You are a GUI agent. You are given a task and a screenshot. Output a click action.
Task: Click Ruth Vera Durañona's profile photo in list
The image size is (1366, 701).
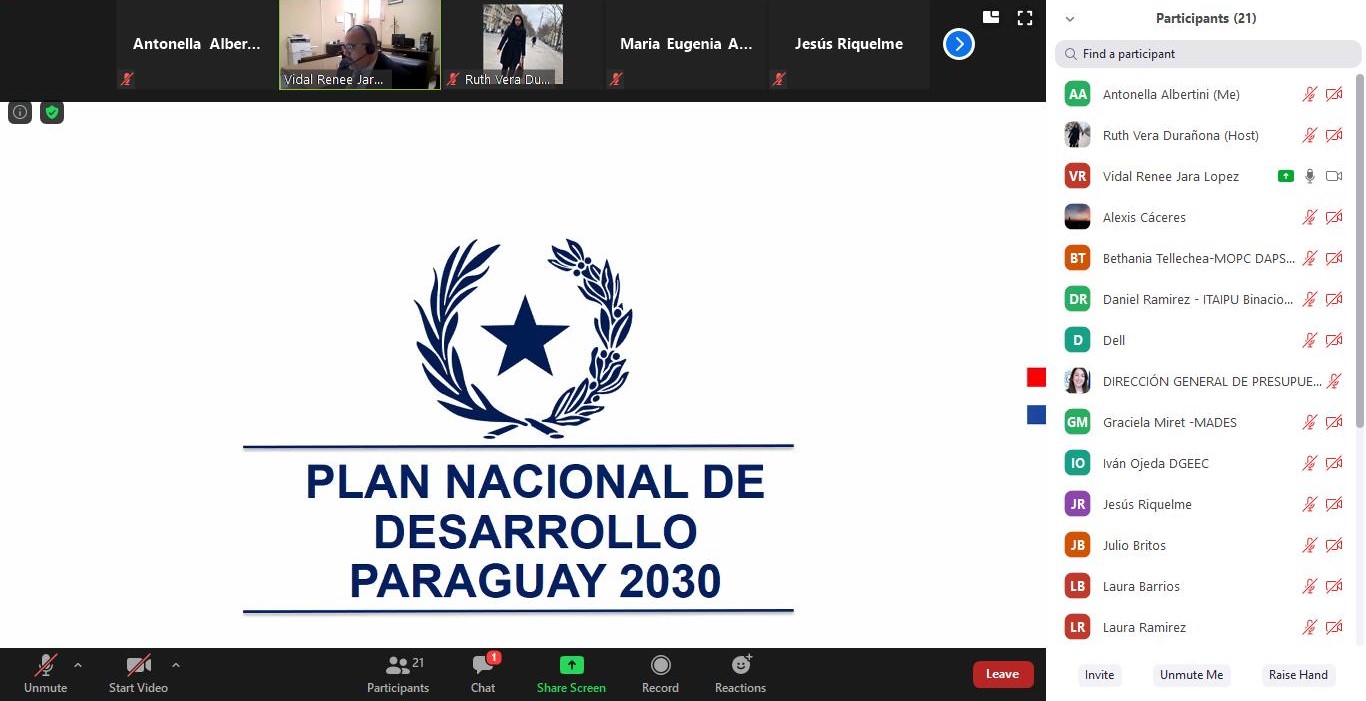[x=1077, y=135]
